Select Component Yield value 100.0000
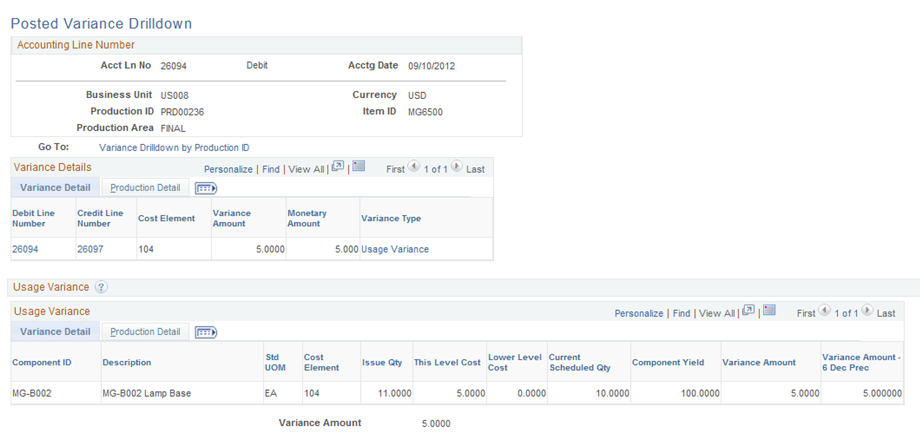Screen dimensions: 920x444 [700, 394]
